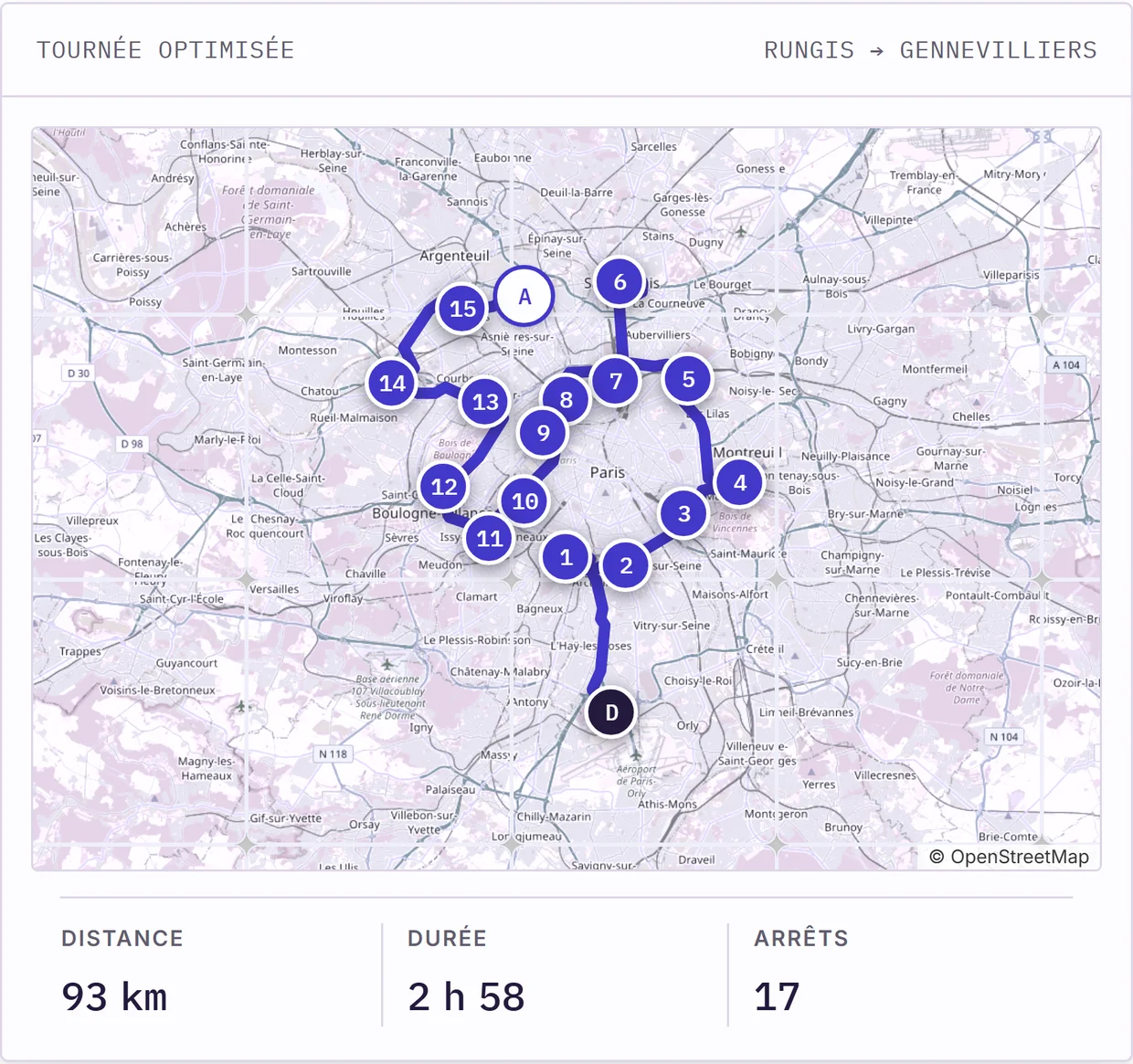Click the Orly label on the map
The image size is (1133, 1064).
coord(688,725)
